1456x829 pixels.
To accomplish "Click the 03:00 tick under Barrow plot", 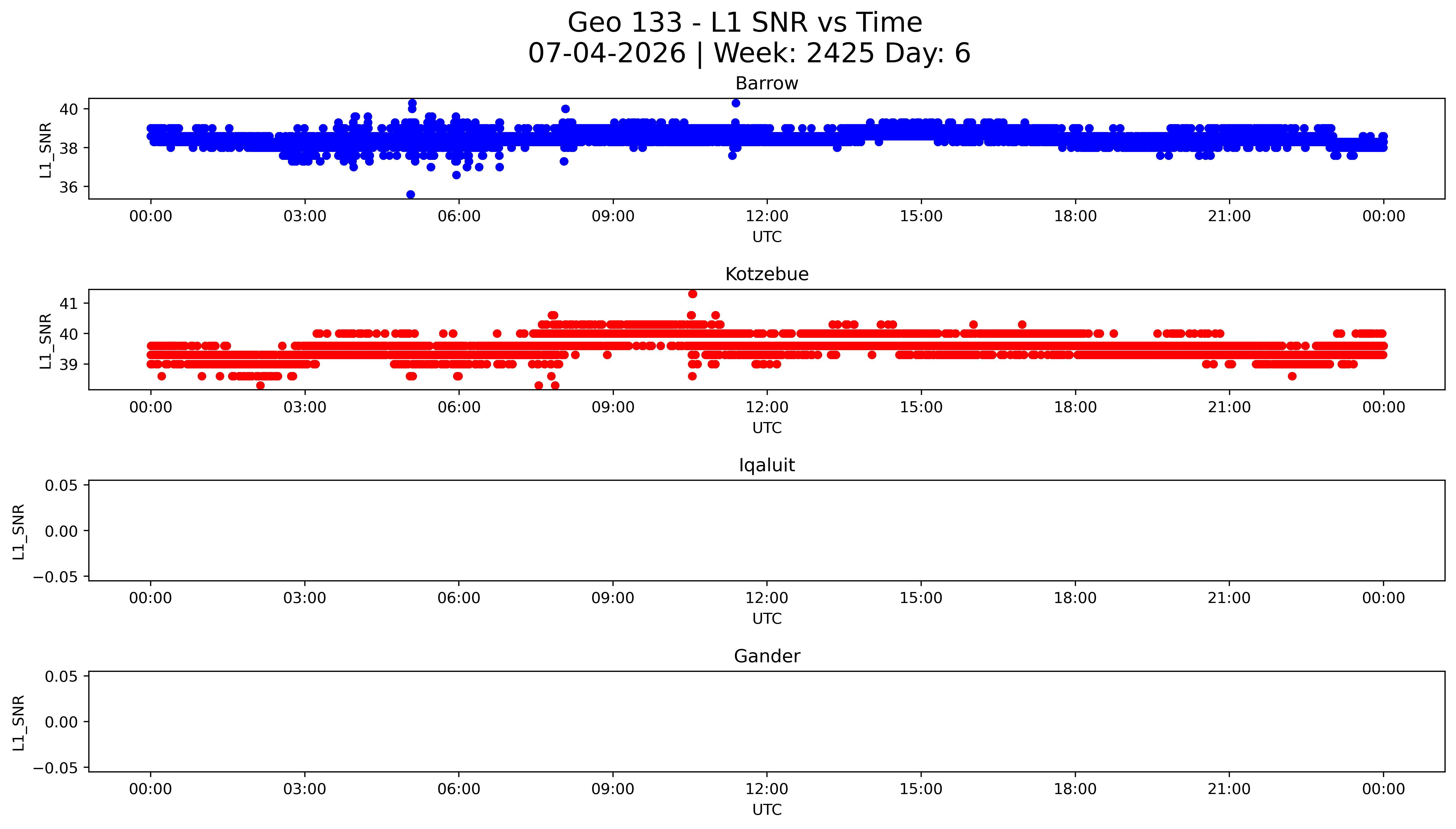I will coord(305,216).
